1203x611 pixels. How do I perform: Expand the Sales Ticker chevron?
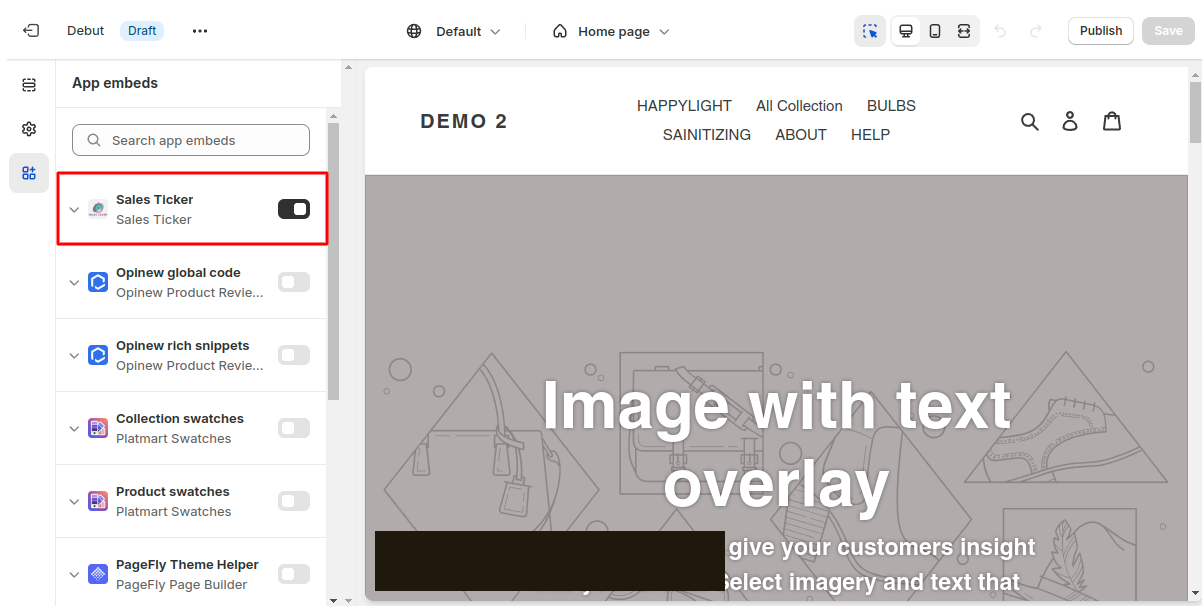pos(74,210)
